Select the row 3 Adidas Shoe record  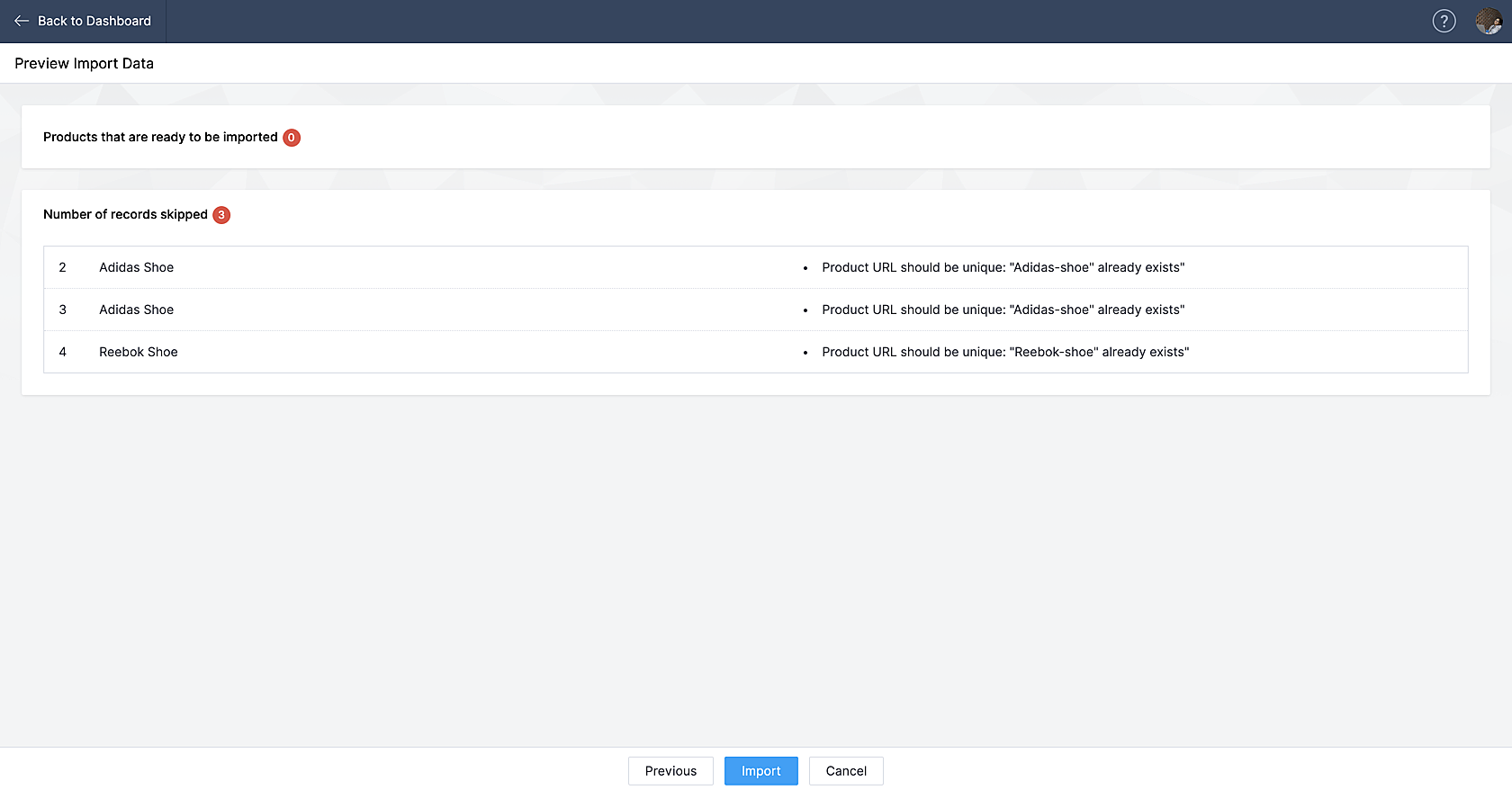click(x=756, y=310)
